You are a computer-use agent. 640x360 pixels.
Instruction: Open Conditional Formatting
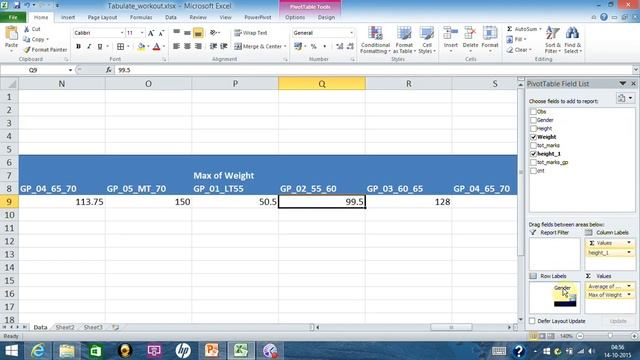(375, 40)
